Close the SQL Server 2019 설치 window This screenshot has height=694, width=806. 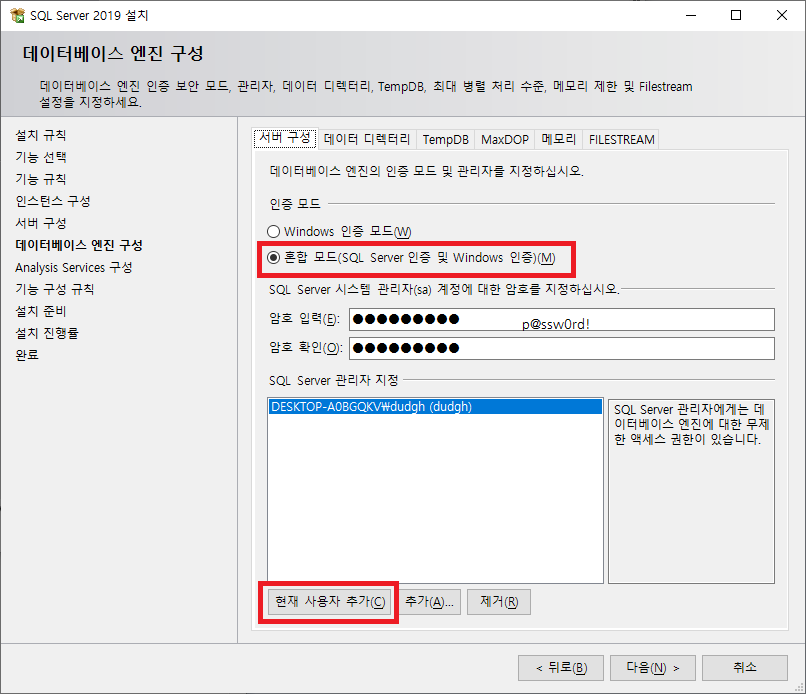[782, 15]
